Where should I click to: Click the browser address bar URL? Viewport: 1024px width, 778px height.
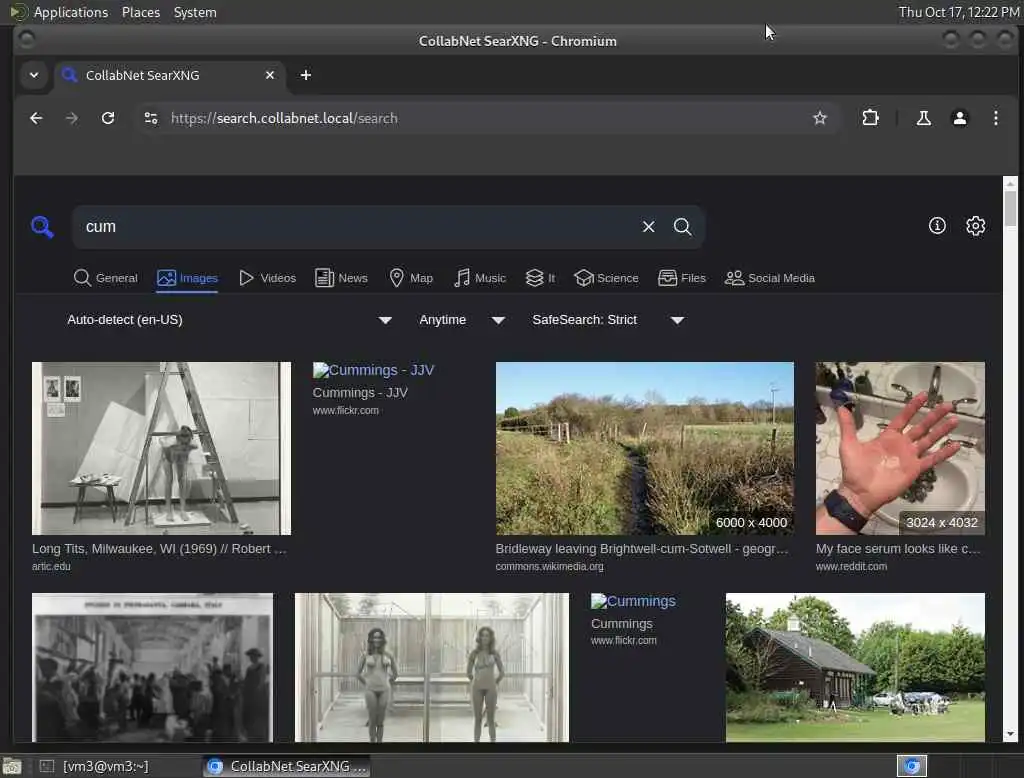pos(284,118)
